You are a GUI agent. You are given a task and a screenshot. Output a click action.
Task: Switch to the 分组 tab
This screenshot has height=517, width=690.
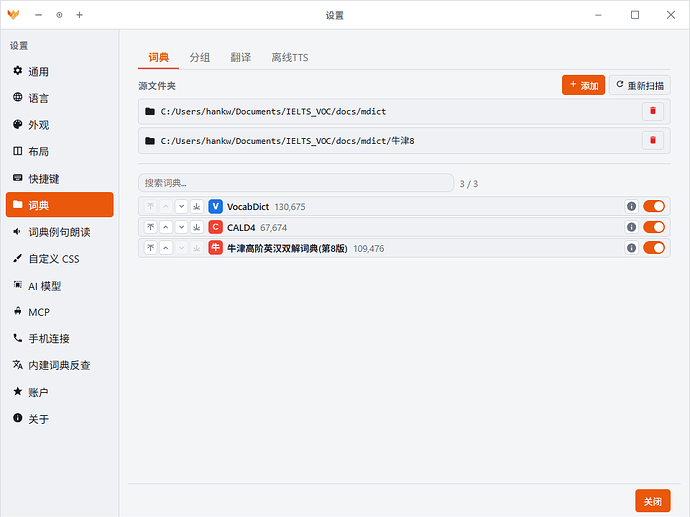(200, 58)
